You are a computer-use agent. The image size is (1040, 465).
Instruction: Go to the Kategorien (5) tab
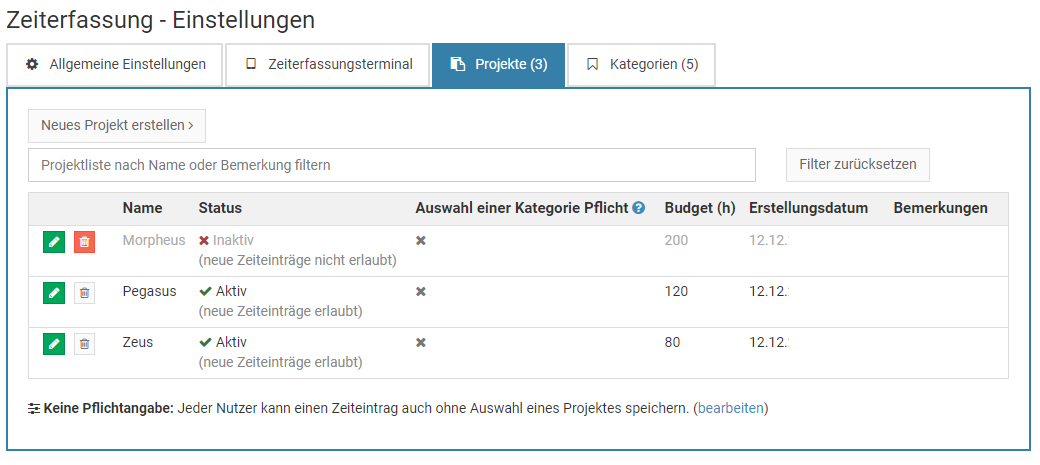tap(641, 65)
